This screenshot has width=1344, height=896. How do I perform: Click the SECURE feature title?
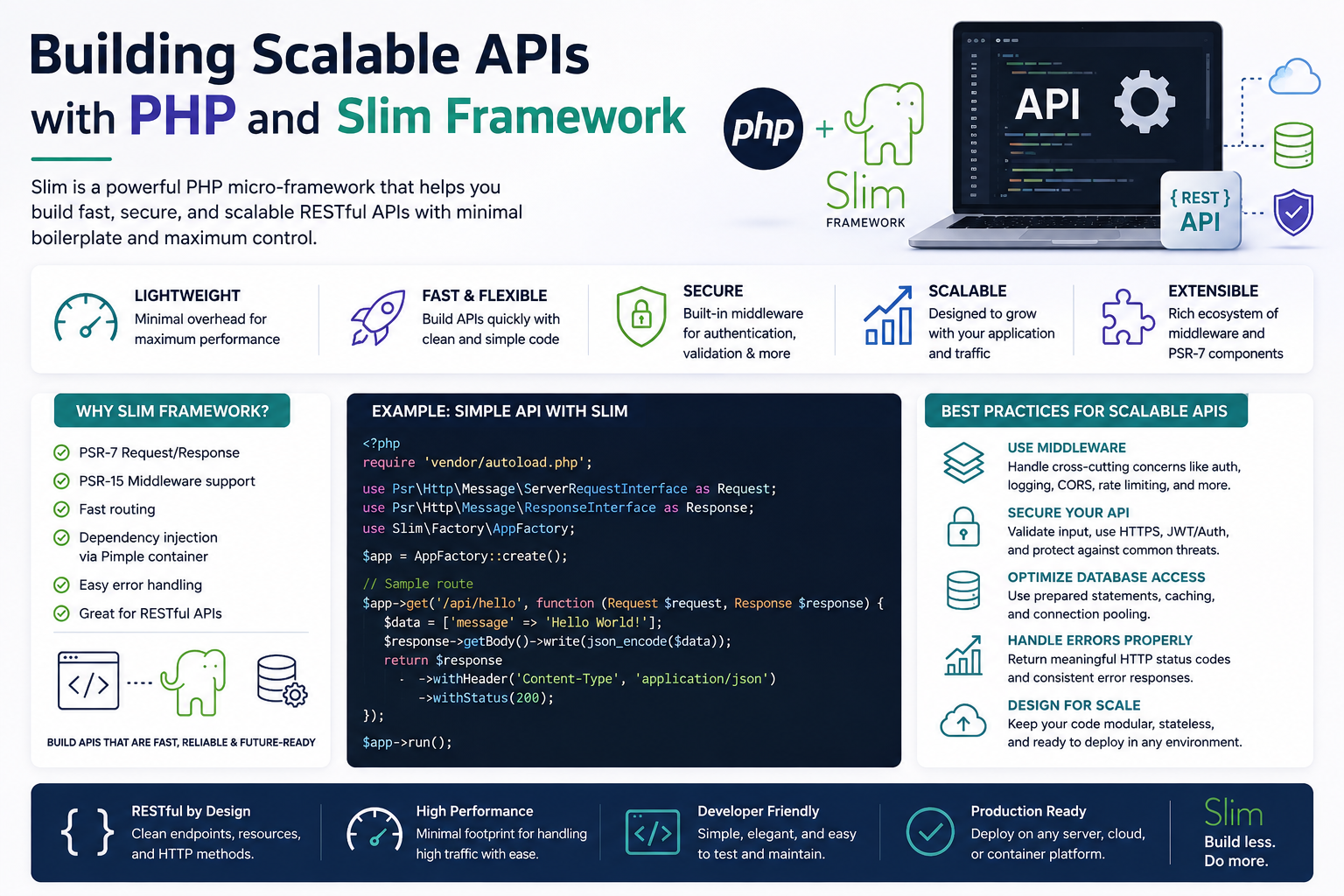(713, 290)
